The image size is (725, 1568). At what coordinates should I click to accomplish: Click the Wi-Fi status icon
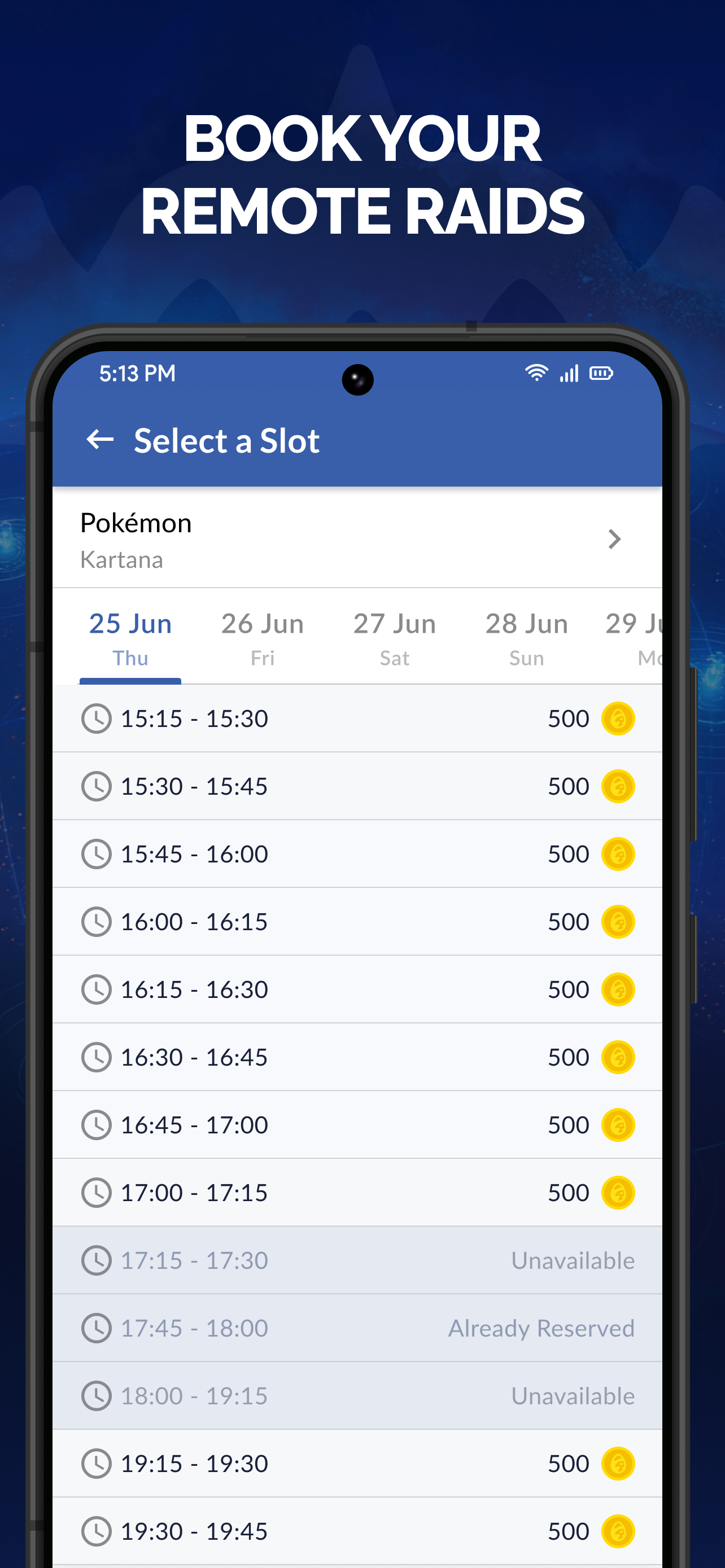[536, 373]
